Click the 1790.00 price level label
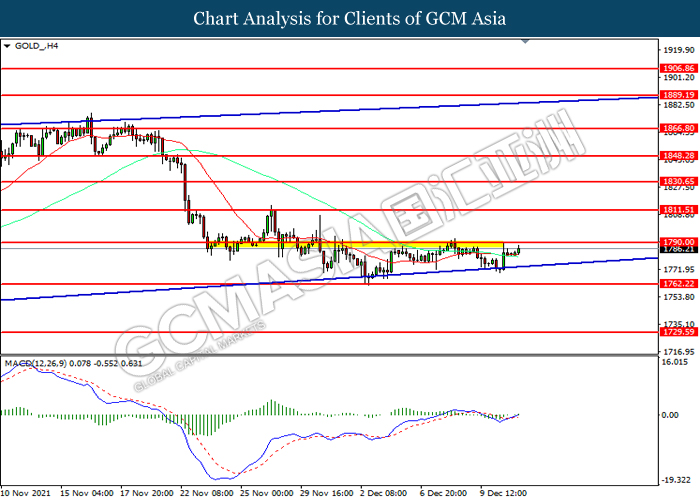Viewport: 700px width, 500px height. pos(678,242)
